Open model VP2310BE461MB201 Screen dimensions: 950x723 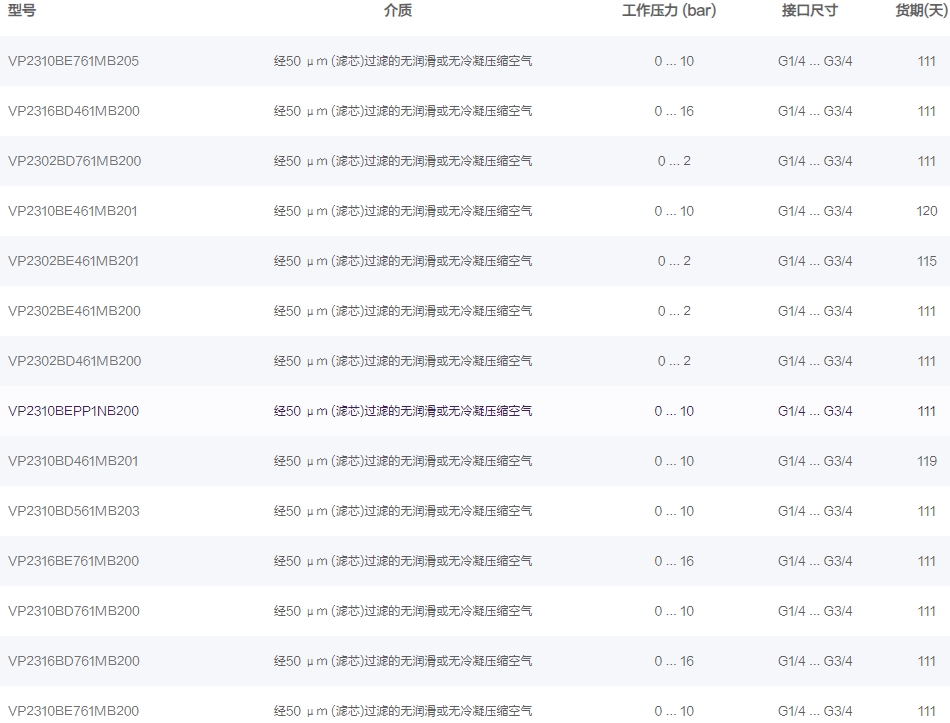pyautogui.click(x=73, y=211)
